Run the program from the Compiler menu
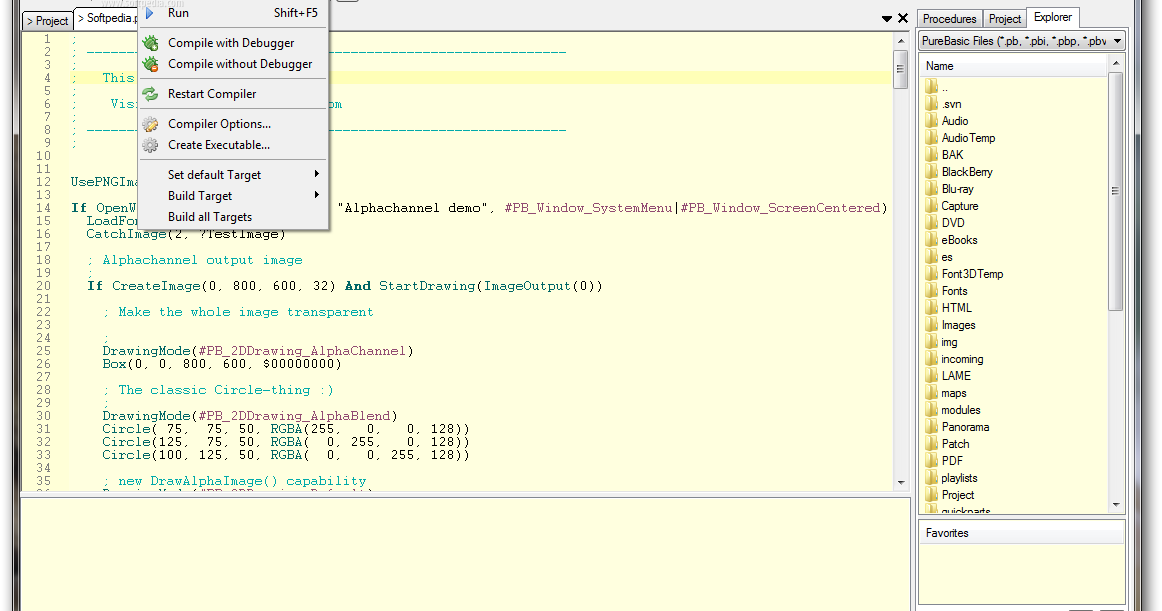The image size is (1162, 611). (233, 13)
